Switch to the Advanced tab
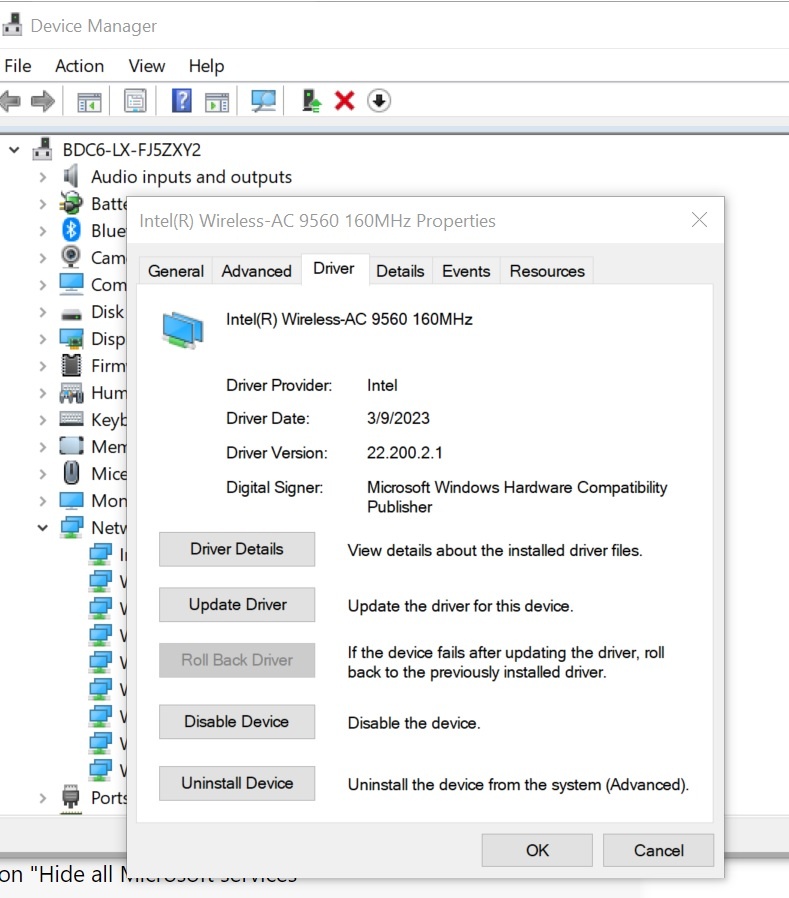789x898 pixels. coord(257,271)
